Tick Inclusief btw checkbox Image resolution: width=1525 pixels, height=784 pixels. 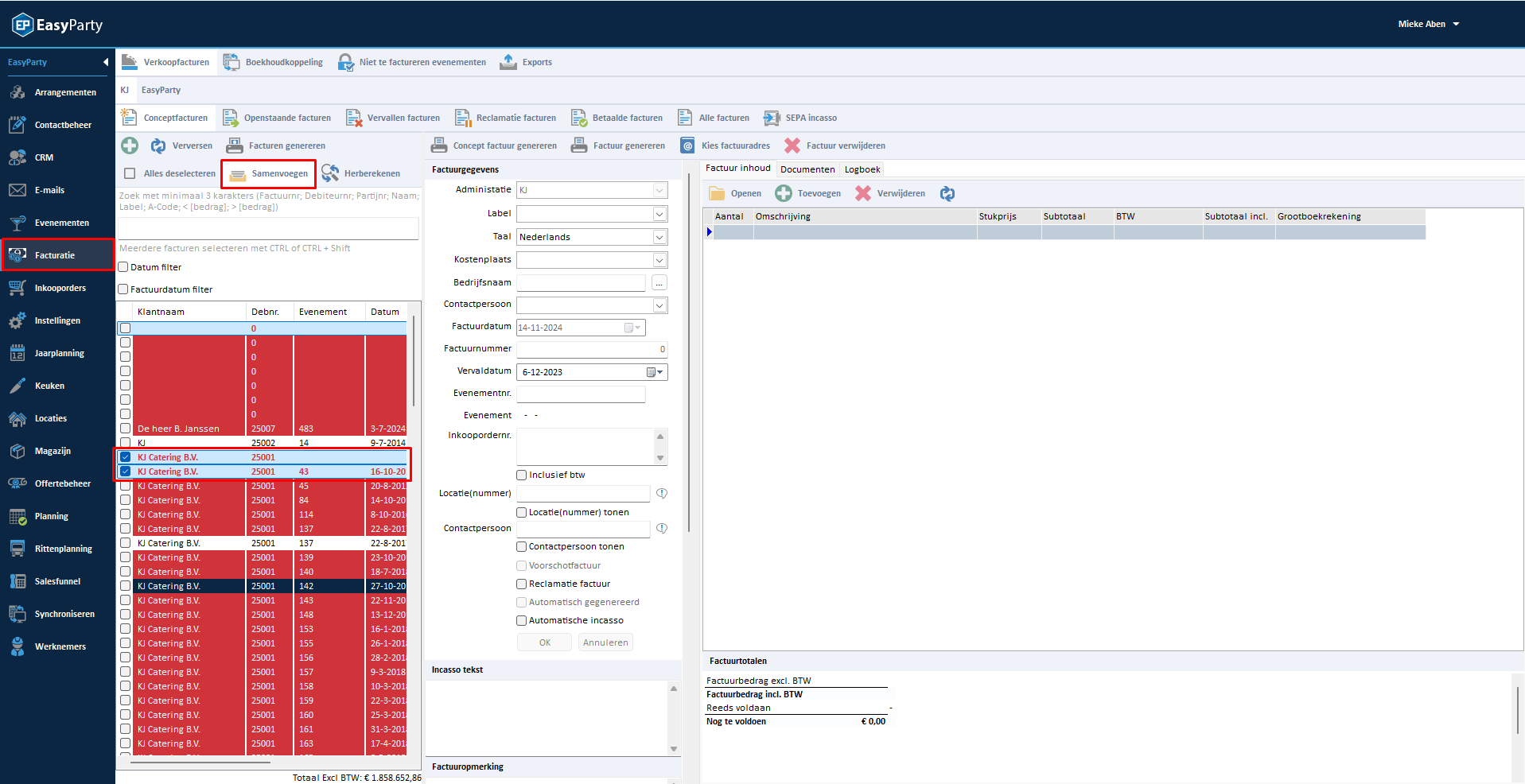522,475
